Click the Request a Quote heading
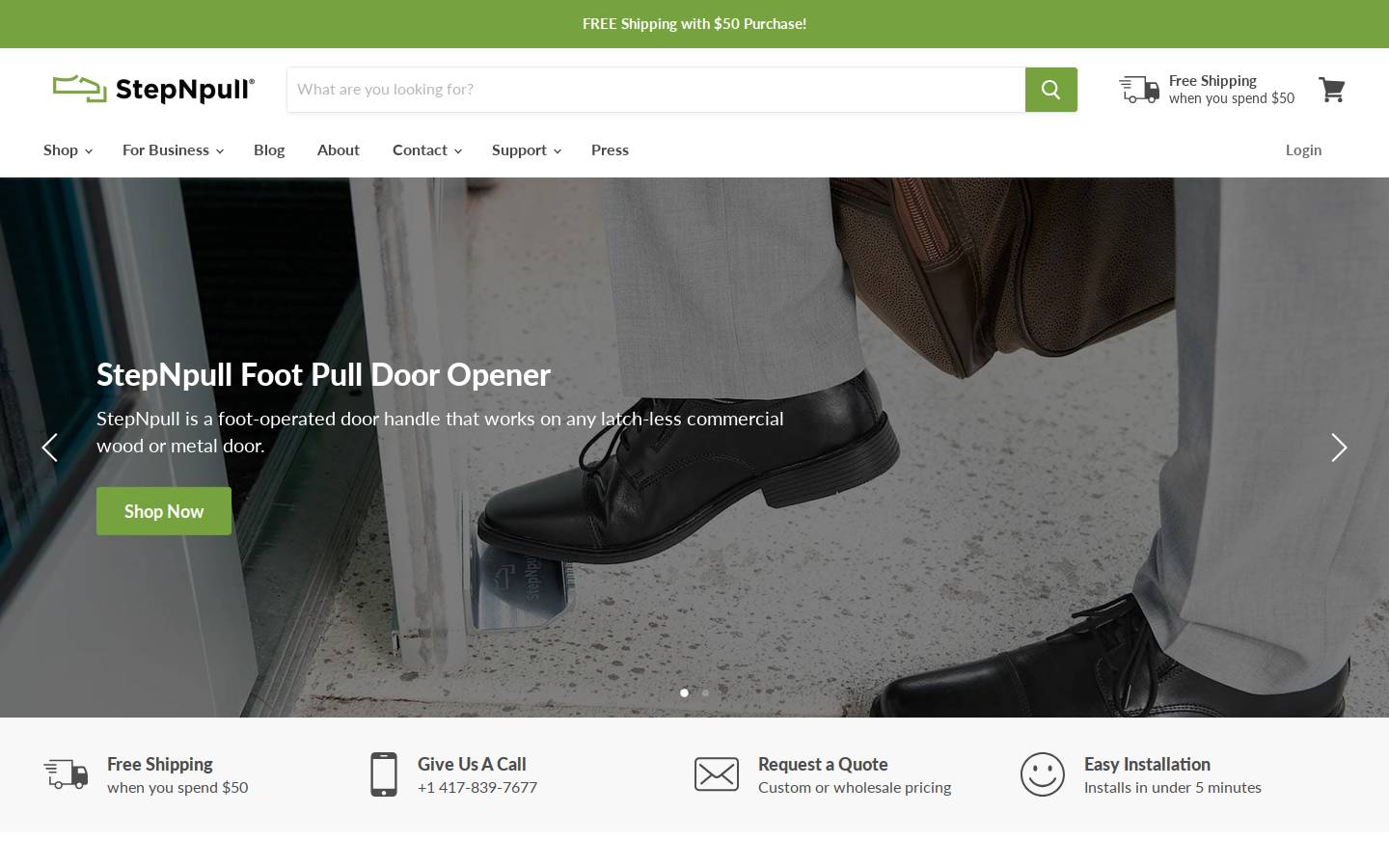1389x868 pixels. pos(823,764)
